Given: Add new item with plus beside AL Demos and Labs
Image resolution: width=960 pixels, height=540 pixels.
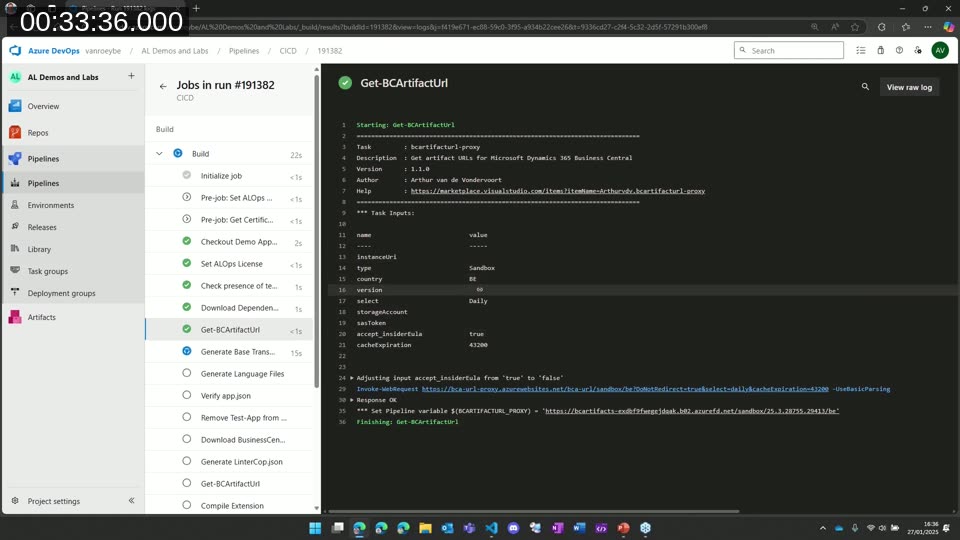Looking at the screenshot, I should [131, 76].
